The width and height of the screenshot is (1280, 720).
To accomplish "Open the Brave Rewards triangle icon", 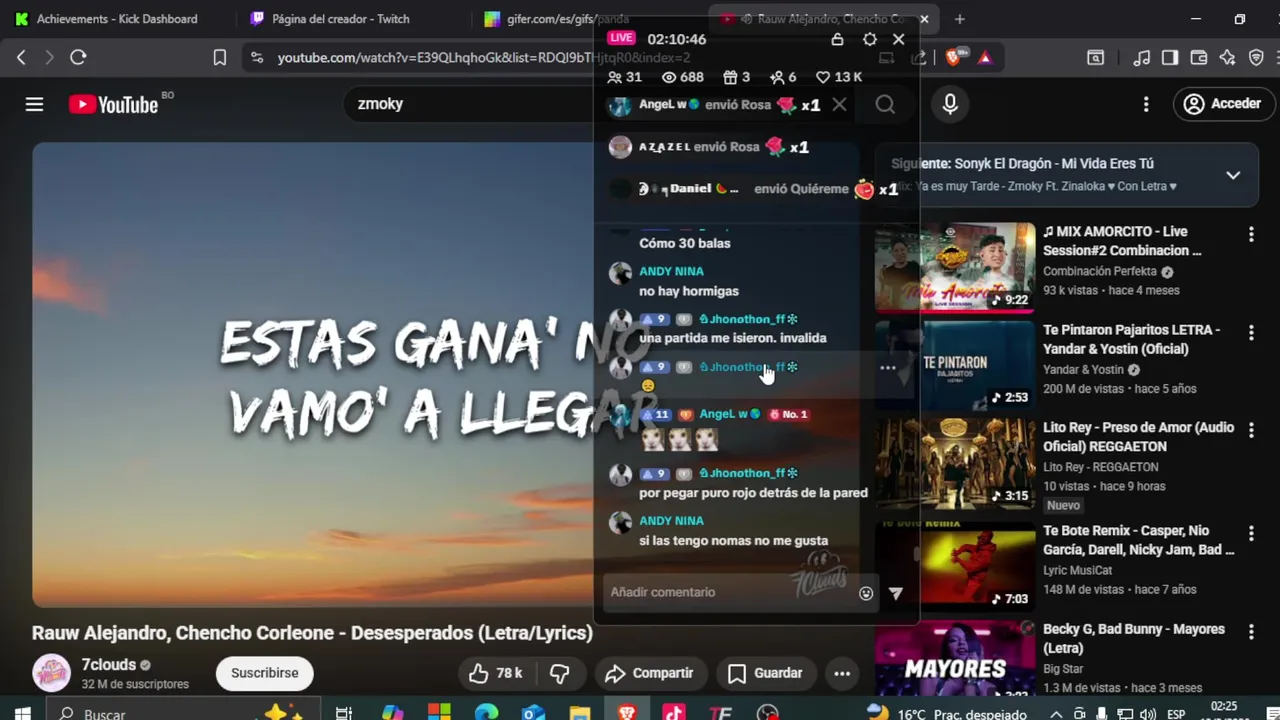I will [985, 58].
